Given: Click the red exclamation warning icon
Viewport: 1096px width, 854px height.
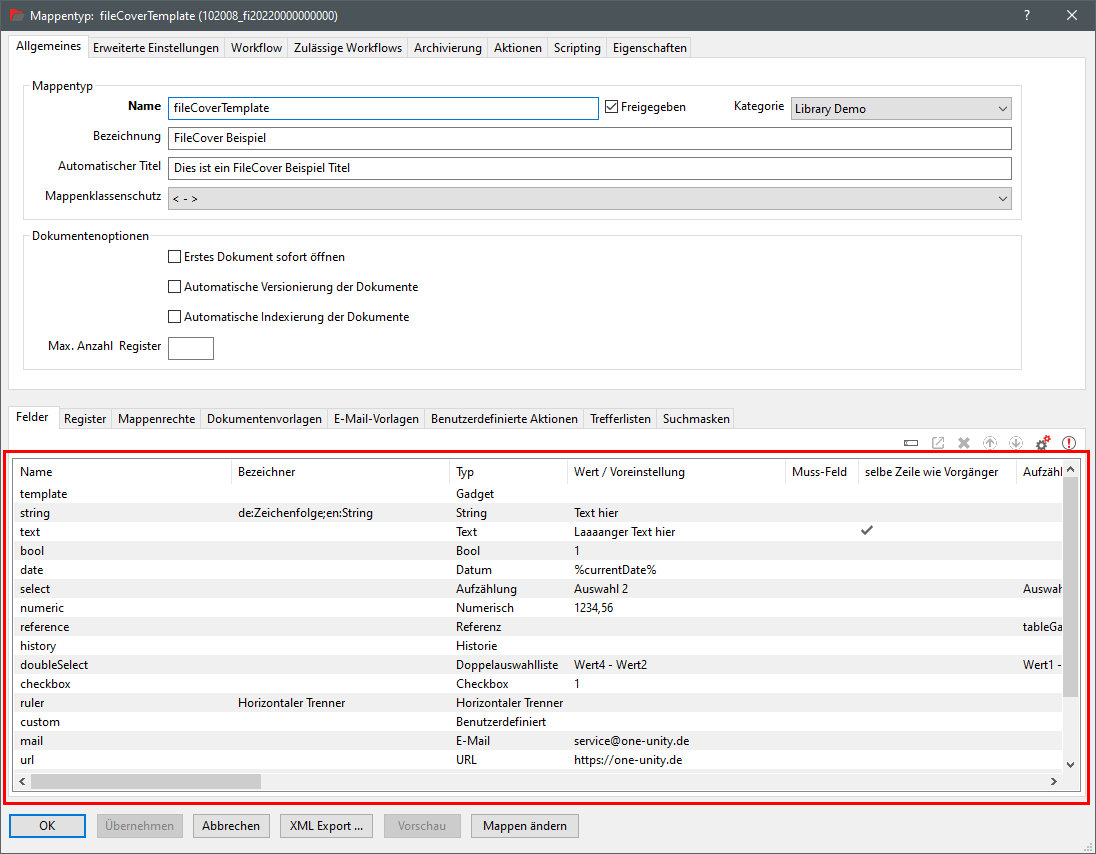Looking at the screenshot, I should [x=1069, y=442].
